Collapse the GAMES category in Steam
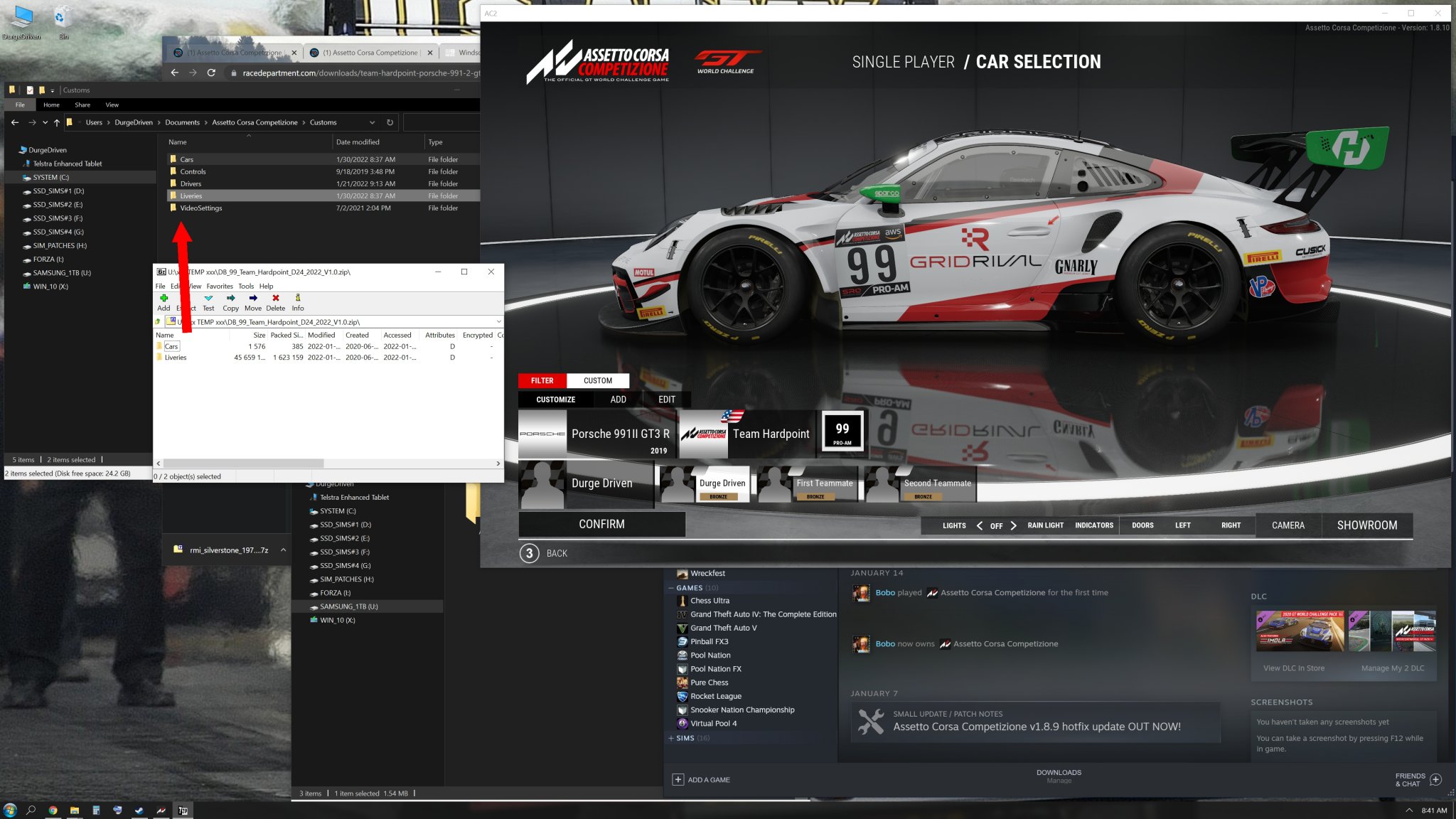Viewport: 1456px width, 819px height. 671,588
